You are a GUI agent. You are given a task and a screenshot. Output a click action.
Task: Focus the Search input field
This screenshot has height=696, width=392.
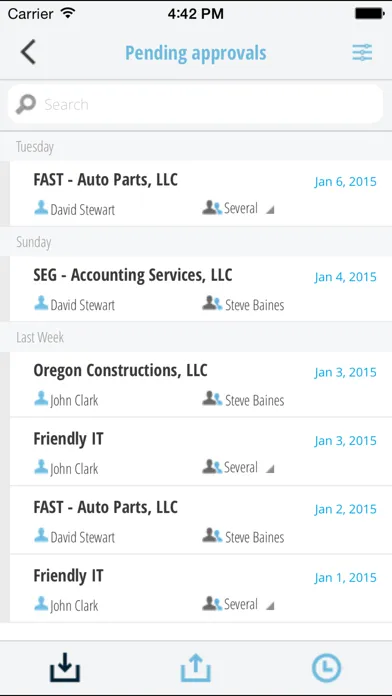195,105
